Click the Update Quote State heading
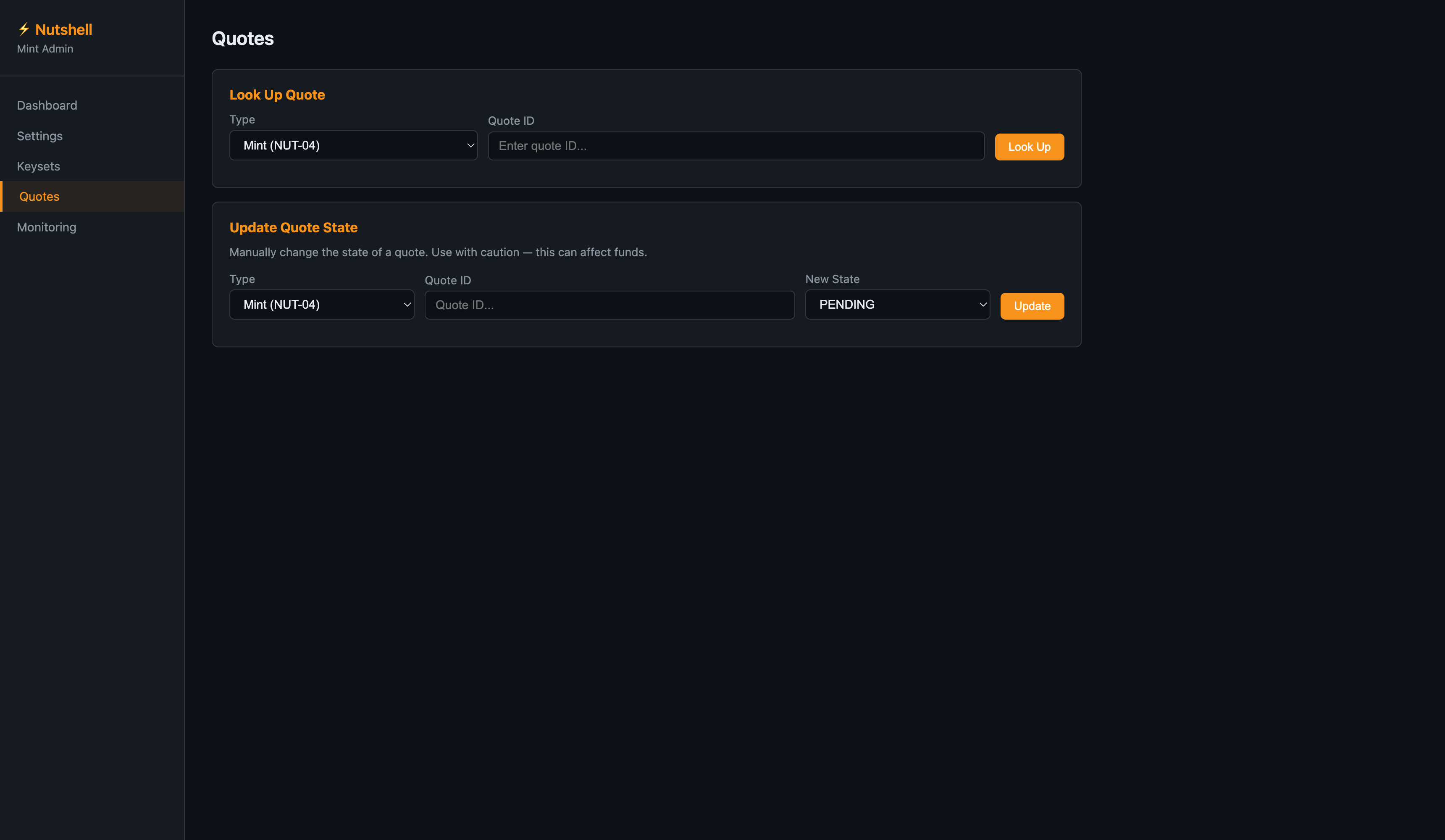The width and height of the screenshot is (1445, 840). click(293, 228)
